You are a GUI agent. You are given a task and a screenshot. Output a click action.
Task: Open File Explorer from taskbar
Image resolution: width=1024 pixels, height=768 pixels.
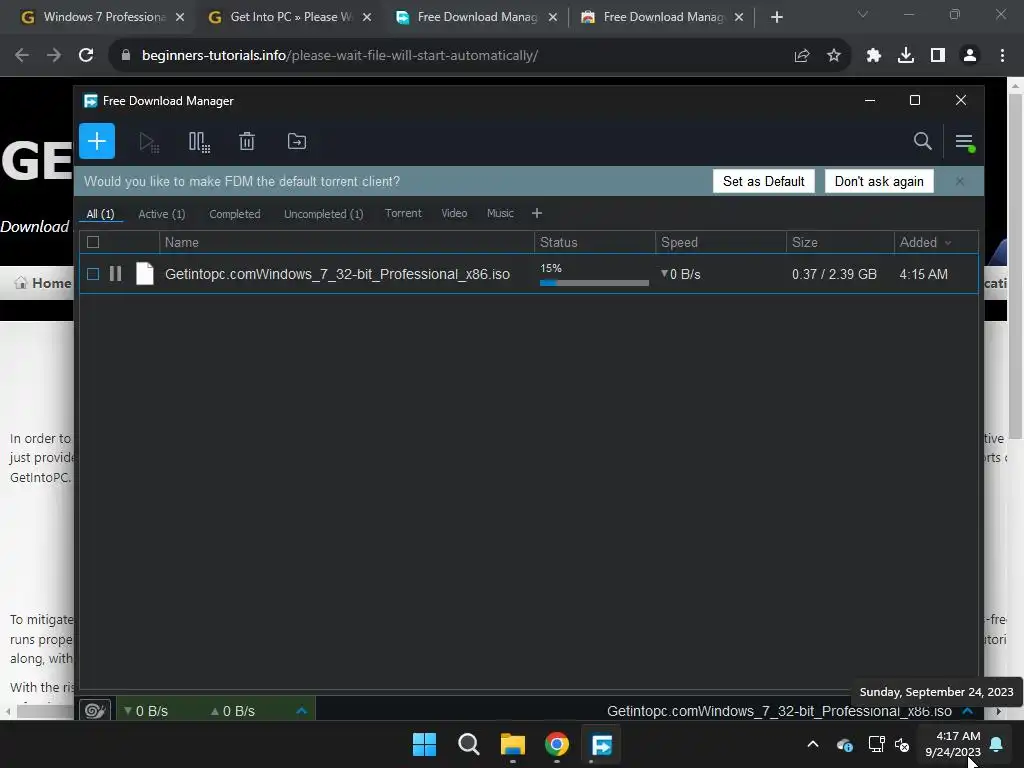point(513,744)
